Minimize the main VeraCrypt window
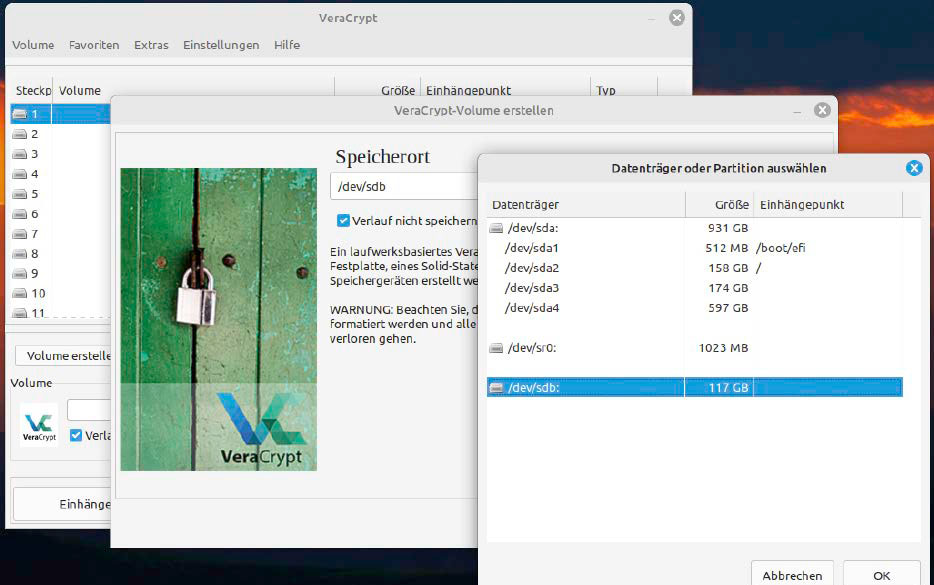This screenshot has width=934, height=585. [x=652, y=20]
